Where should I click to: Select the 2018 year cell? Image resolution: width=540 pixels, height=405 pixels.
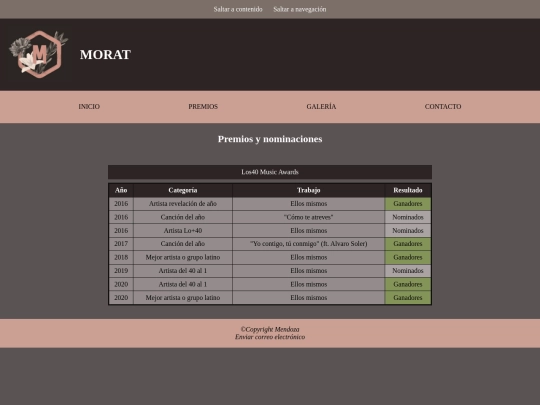click(121, 257)
